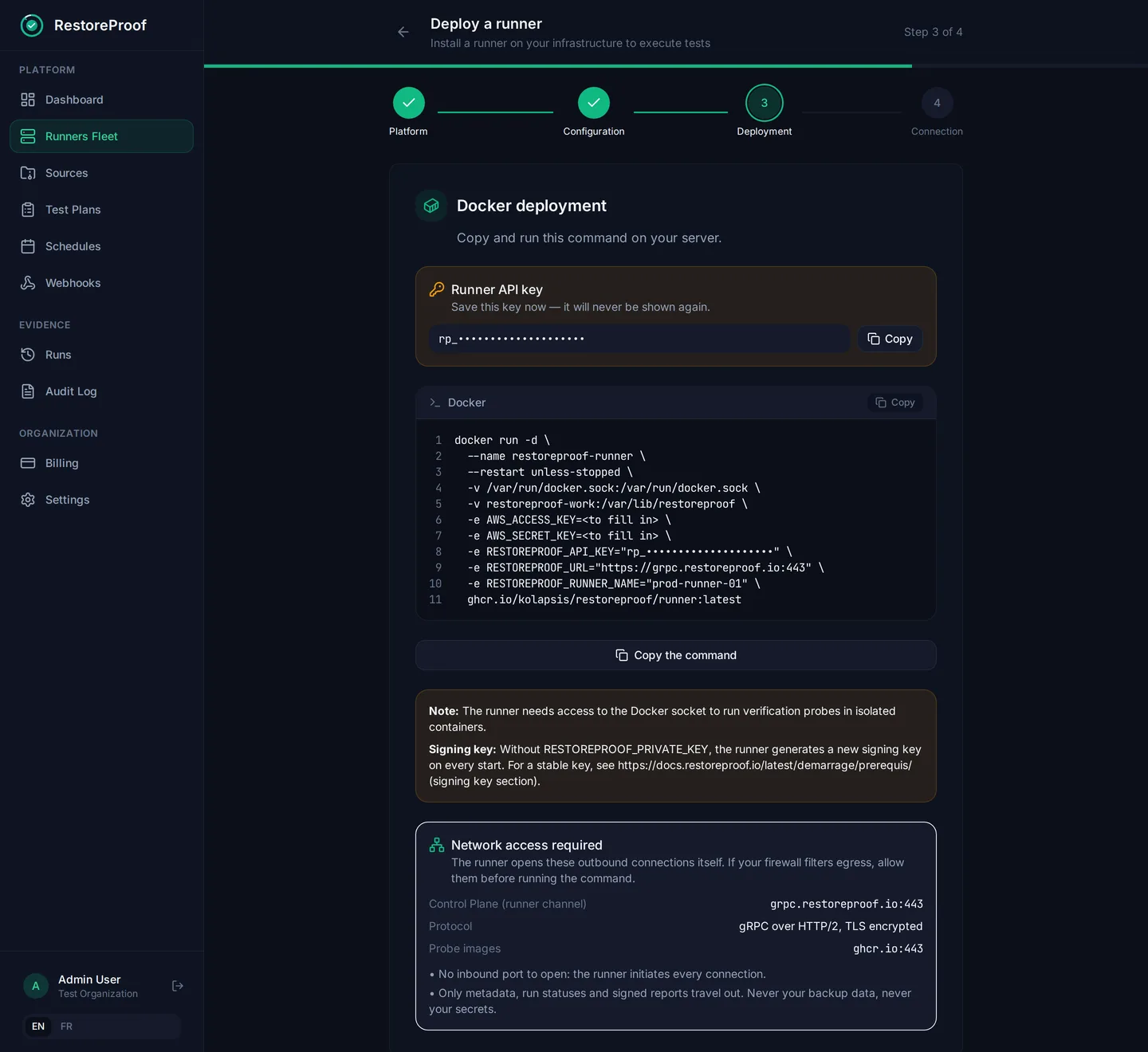View the Runs evidence page
Screen dimensions: 1148x1052
tap(101, 355)
